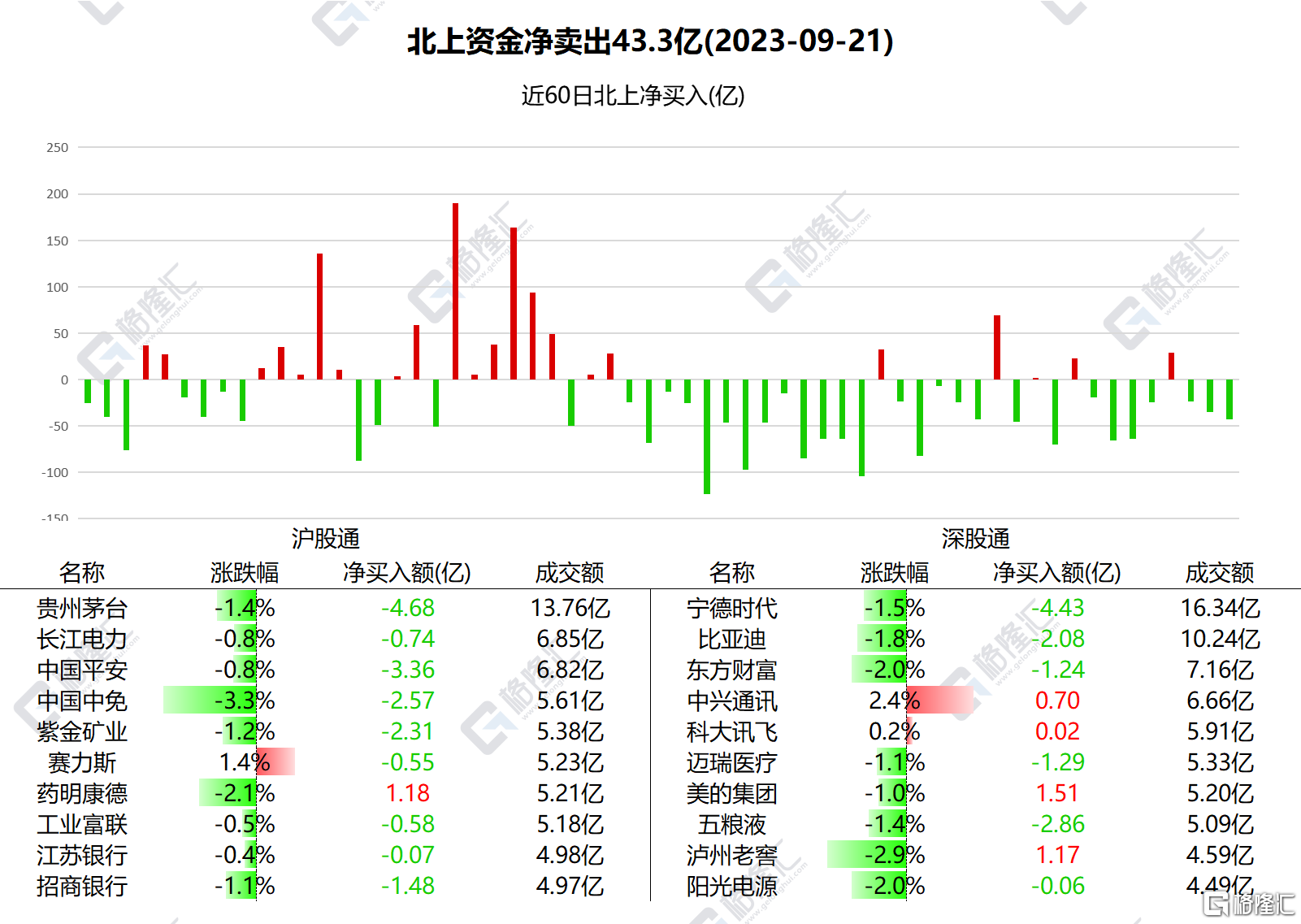The image size is (1301, 924).
Task: Click net buy value -3.36 for 中国平安
Action: coord(408,670)
